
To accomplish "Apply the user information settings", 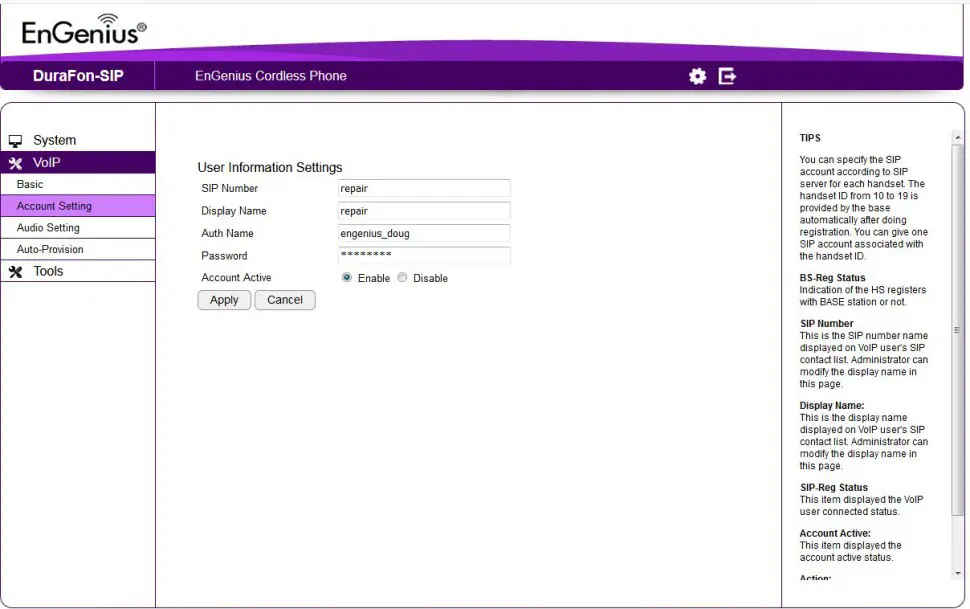I will pyautogui.click(x=223, y=300).
